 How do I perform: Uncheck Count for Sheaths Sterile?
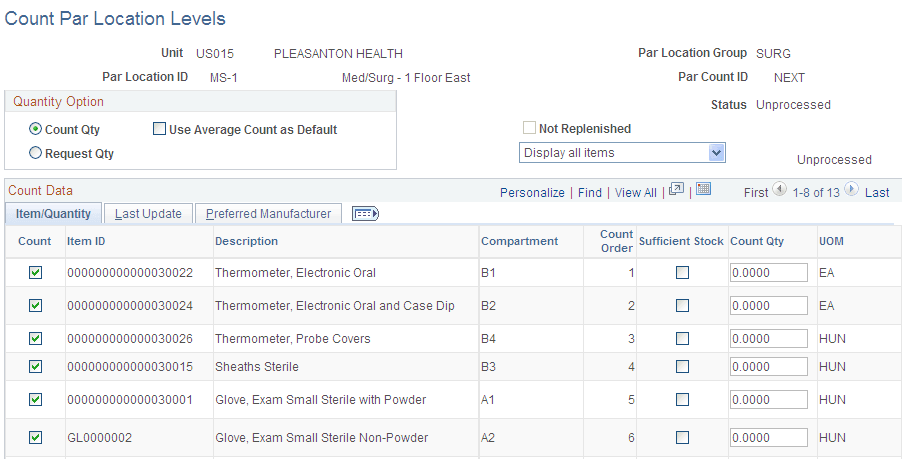(x=36, y=366)
